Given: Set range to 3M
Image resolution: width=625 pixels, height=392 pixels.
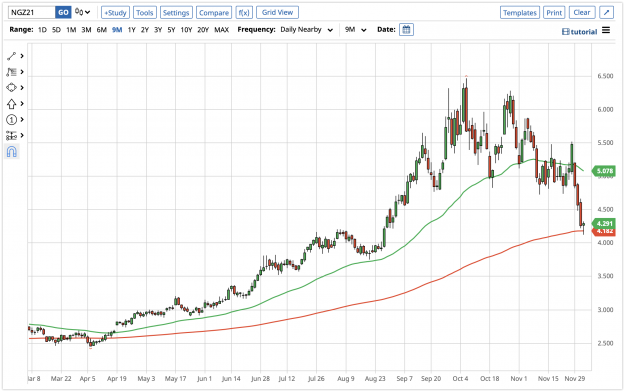Looking at the screenshot, I should tap(86, 30).
